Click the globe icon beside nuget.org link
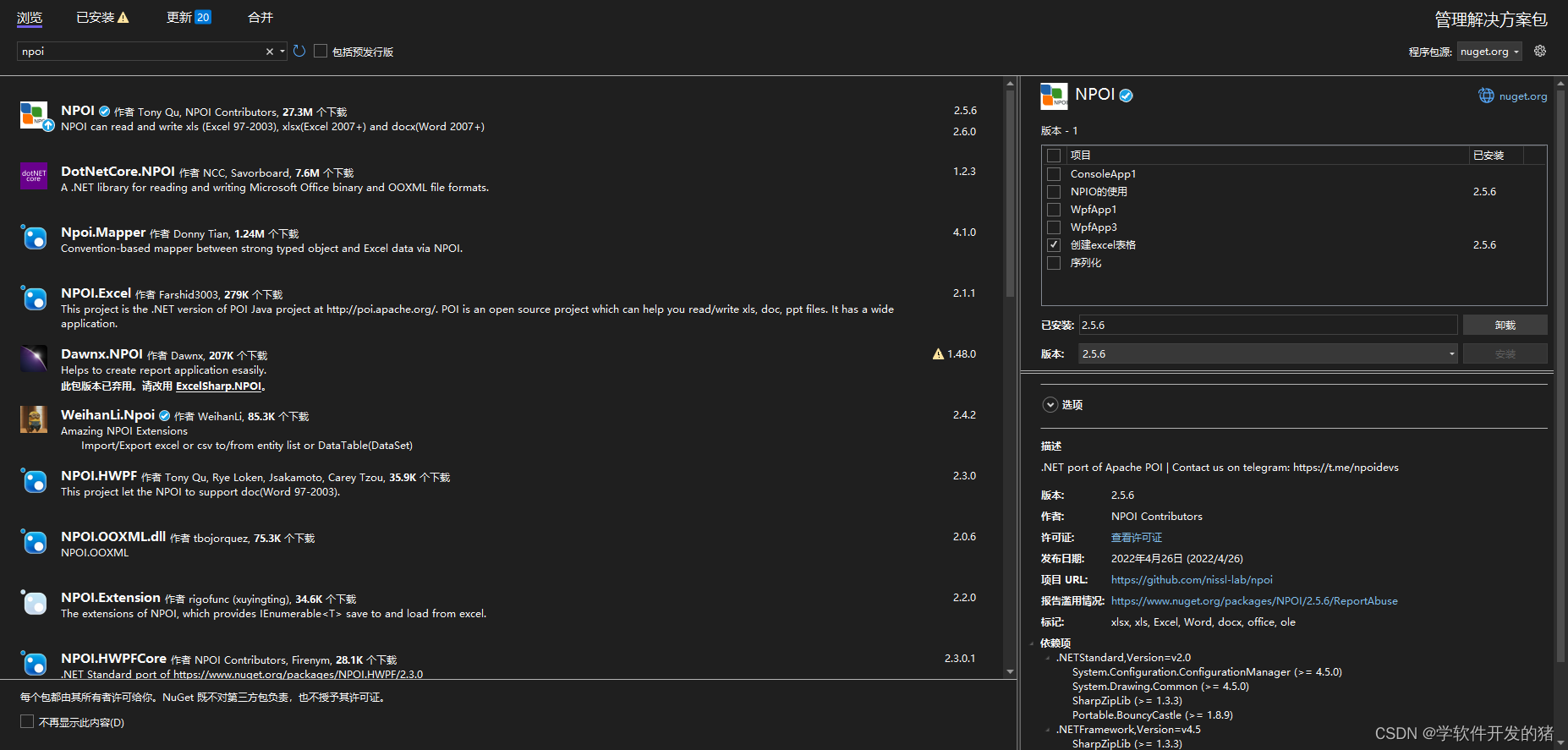 point(1486,96)
